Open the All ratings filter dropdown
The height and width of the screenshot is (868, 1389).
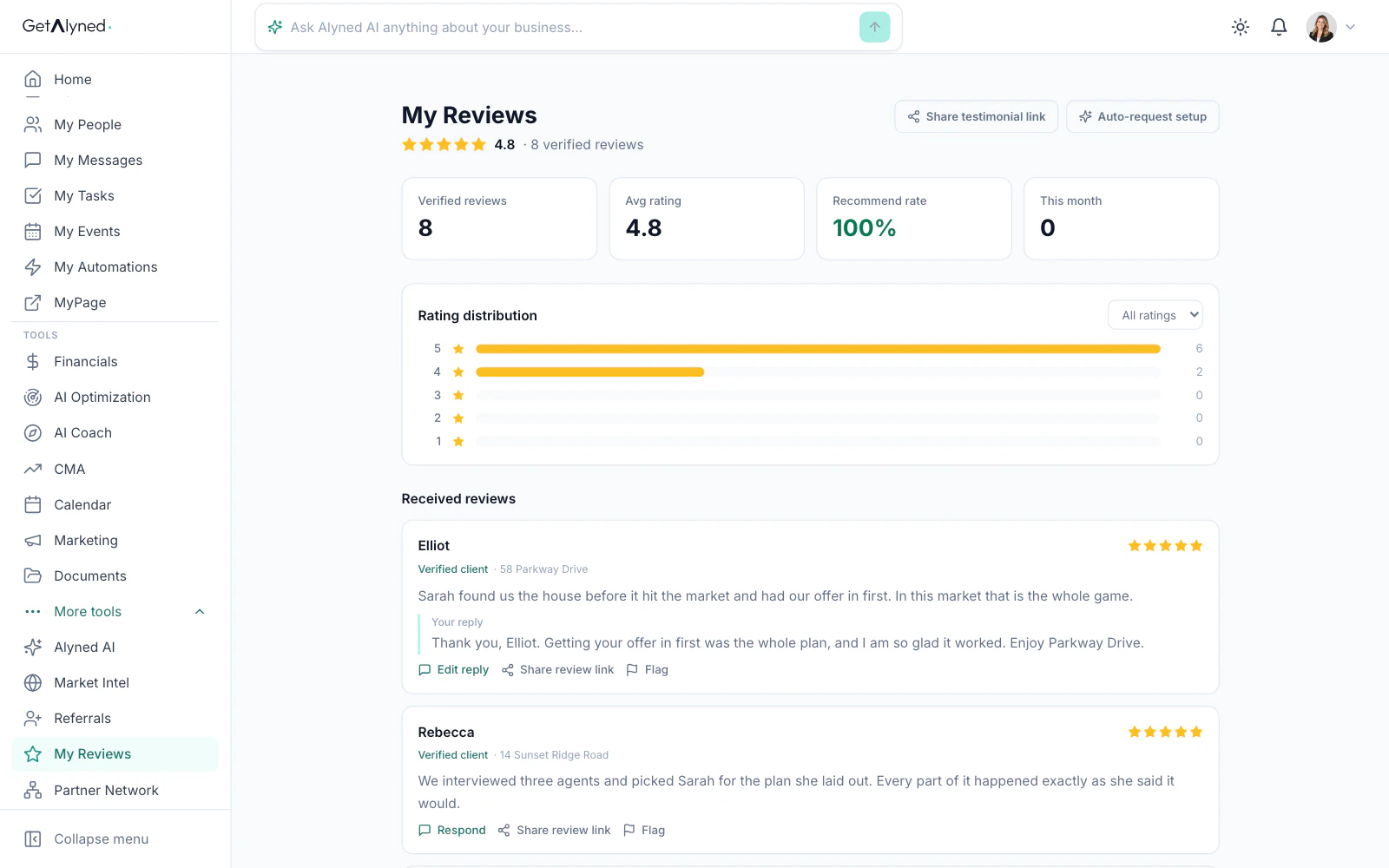coord(1155,315)
